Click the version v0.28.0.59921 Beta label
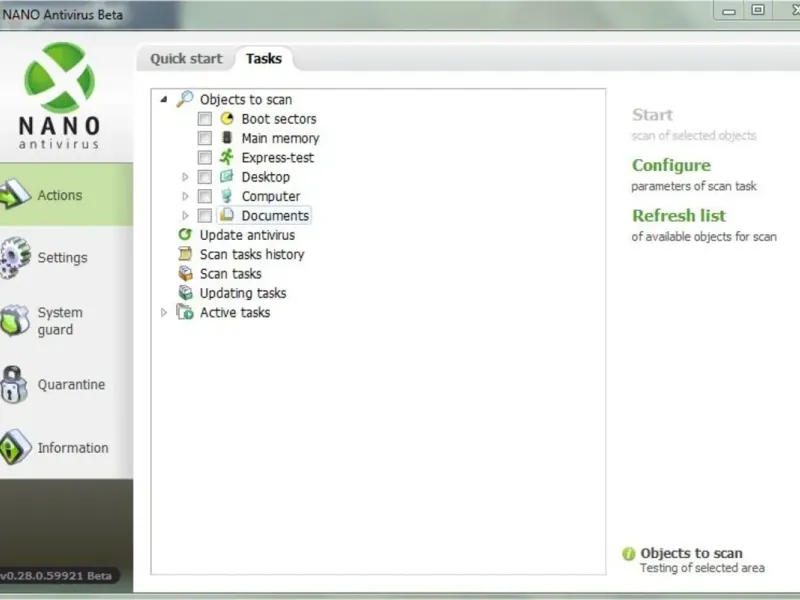 click(x=56, y=576)
